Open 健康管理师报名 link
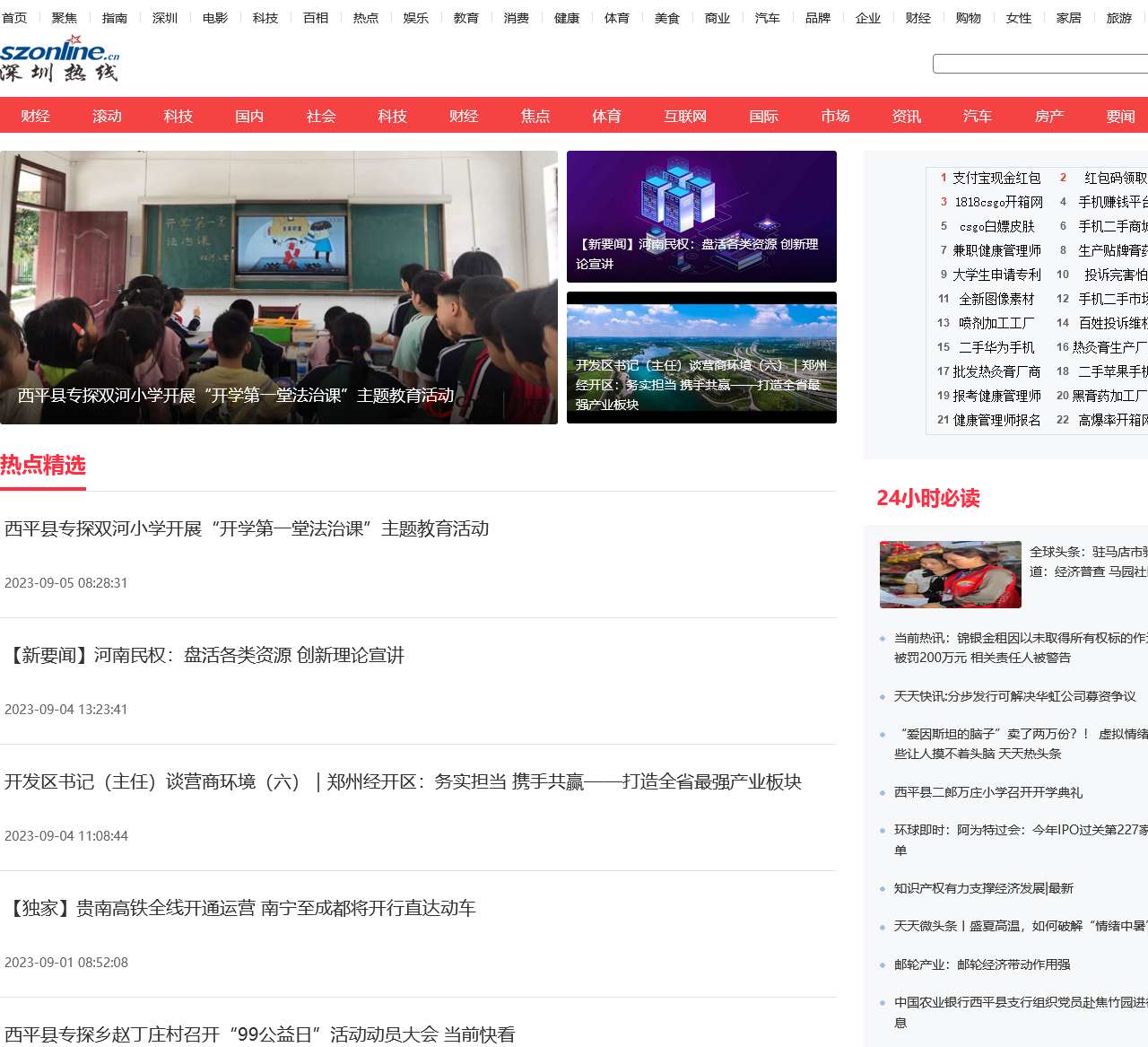 (996, 420)
